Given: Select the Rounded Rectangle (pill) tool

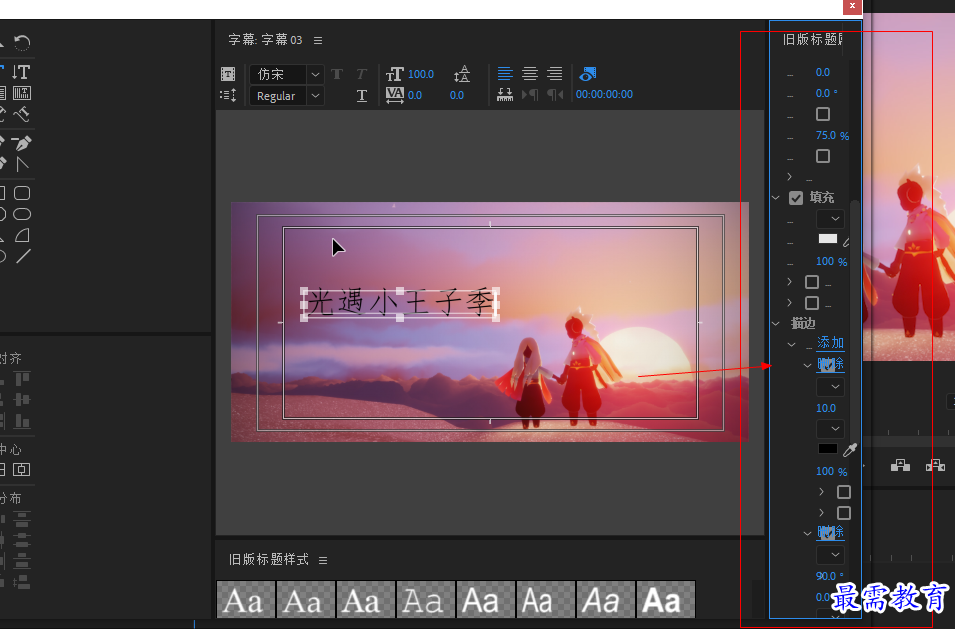Looking at the screenshot, I should [22, 214].
